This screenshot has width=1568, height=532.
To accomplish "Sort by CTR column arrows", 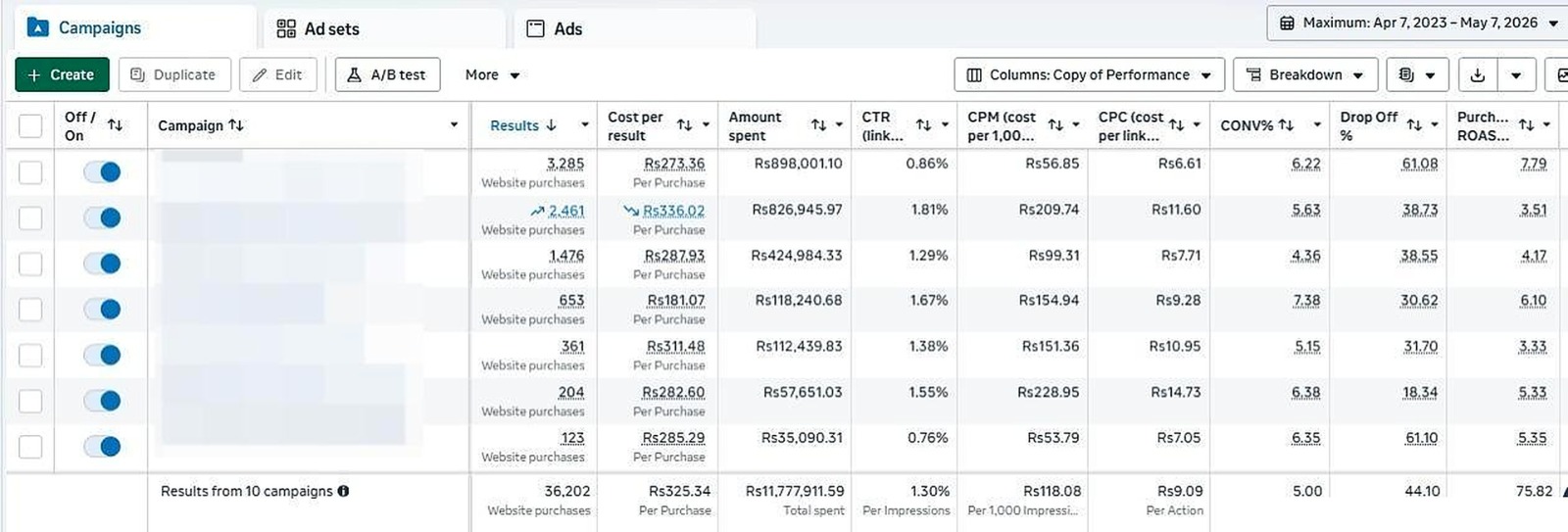I will [x=923, y=125].
